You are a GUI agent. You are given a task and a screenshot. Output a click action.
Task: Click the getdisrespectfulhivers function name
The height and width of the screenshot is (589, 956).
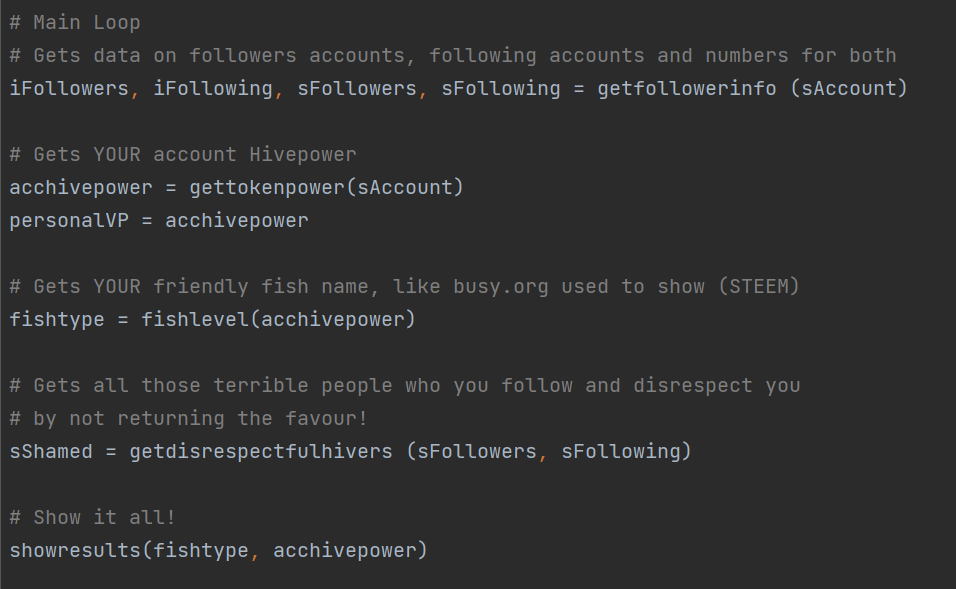[x=261, y=451]
